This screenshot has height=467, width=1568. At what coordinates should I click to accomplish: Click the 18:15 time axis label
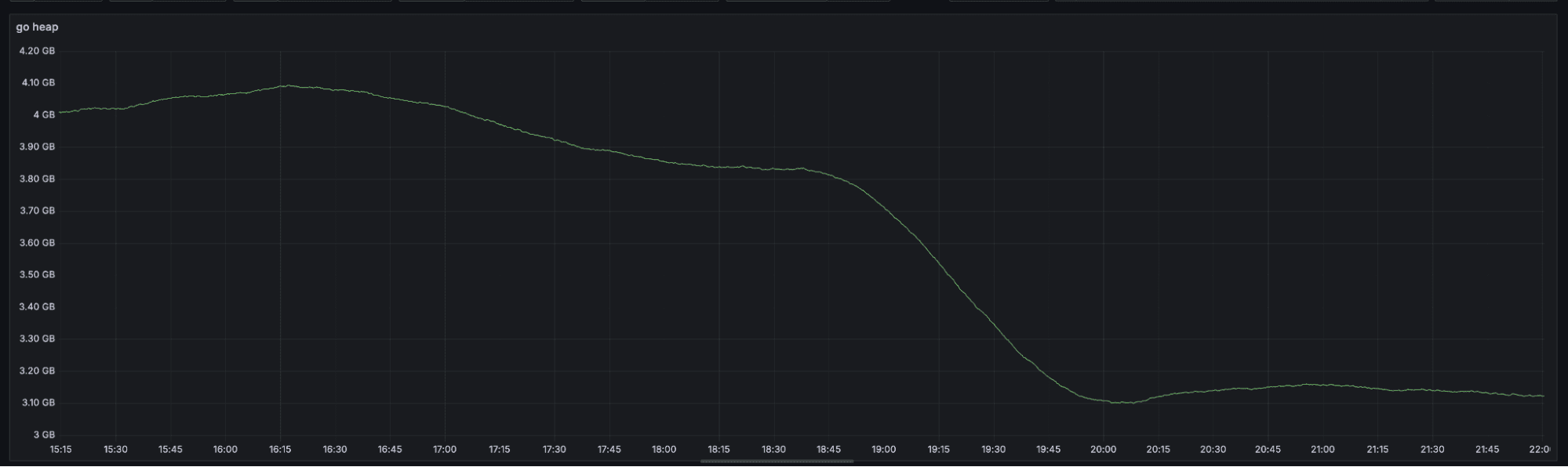719,450
